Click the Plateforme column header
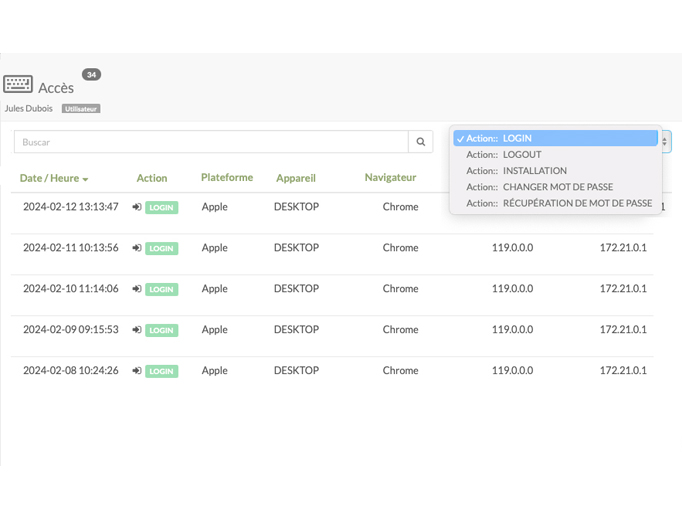The height and width of the screenshot is (518, 682). [x=227, y=177]
